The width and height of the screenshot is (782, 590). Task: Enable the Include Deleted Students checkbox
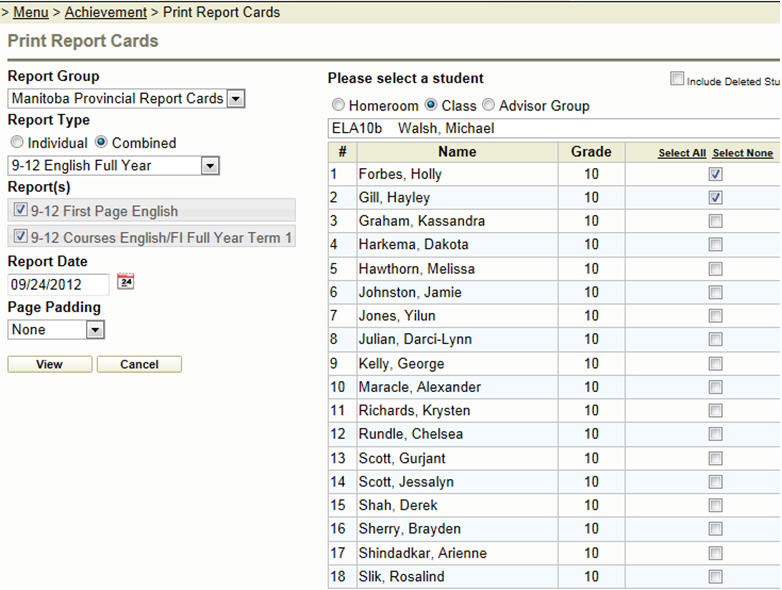[x=677, y=79]
